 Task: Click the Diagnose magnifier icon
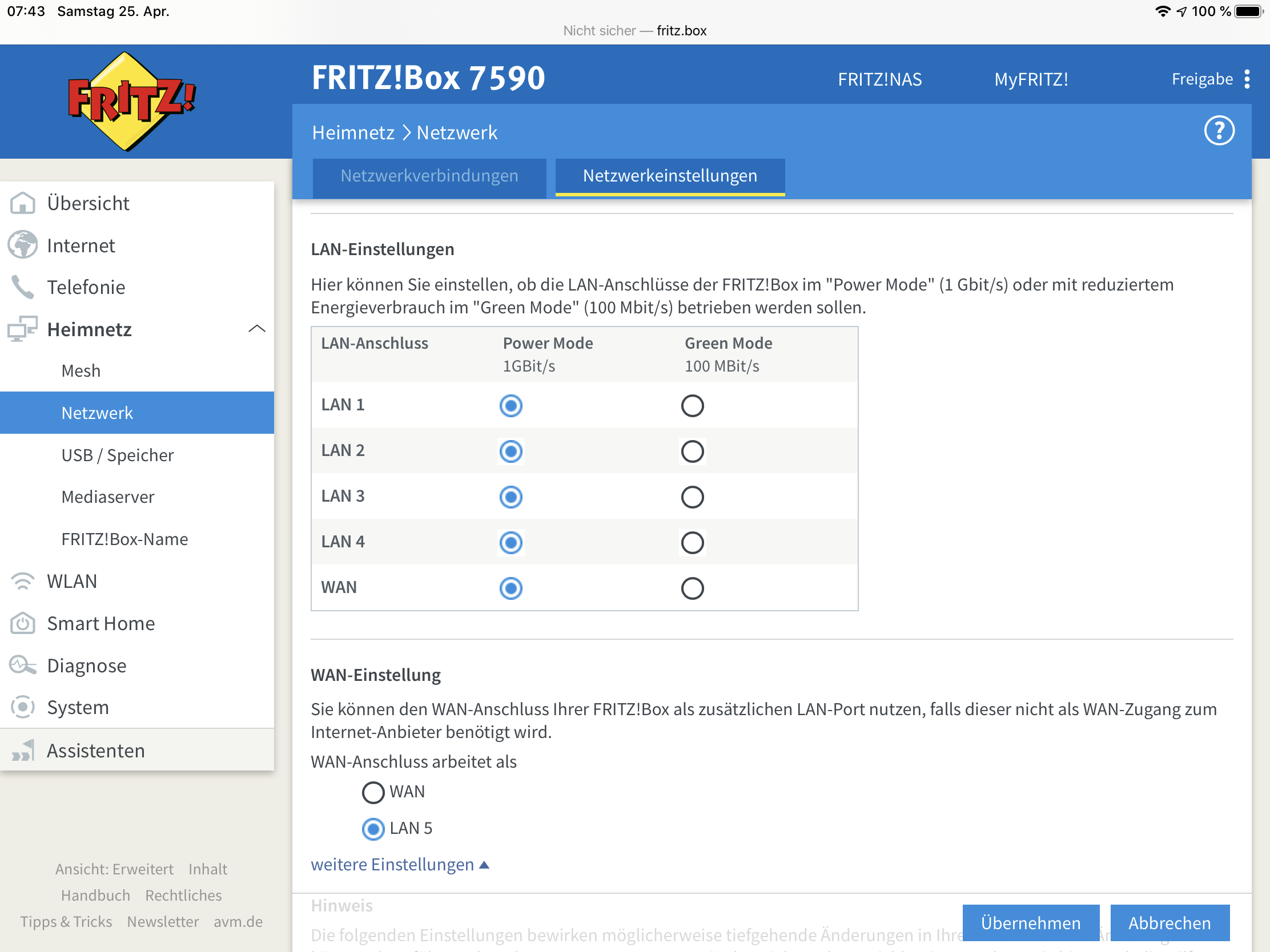(23, 665)
